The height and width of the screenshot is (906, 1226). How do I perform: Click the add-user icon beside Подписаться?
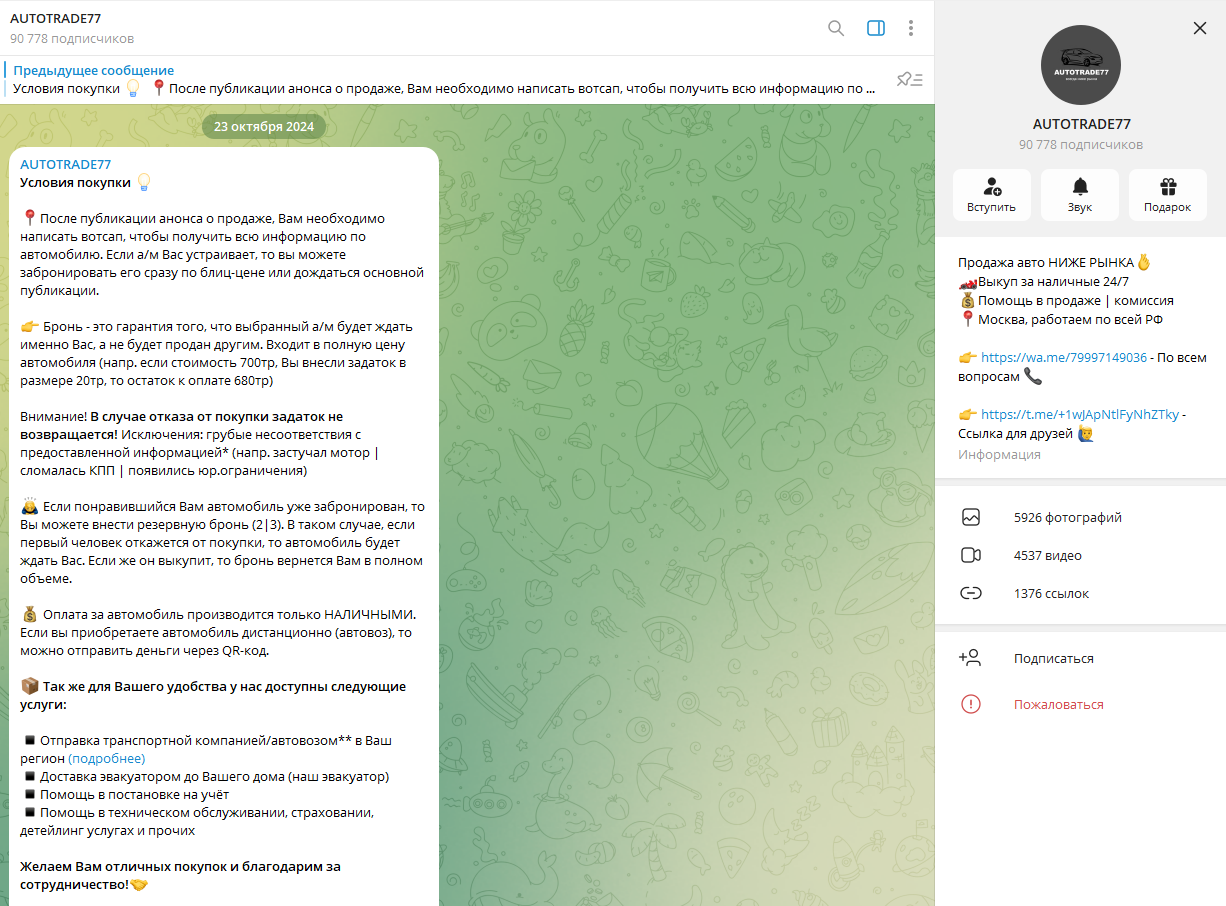point(970,658)
